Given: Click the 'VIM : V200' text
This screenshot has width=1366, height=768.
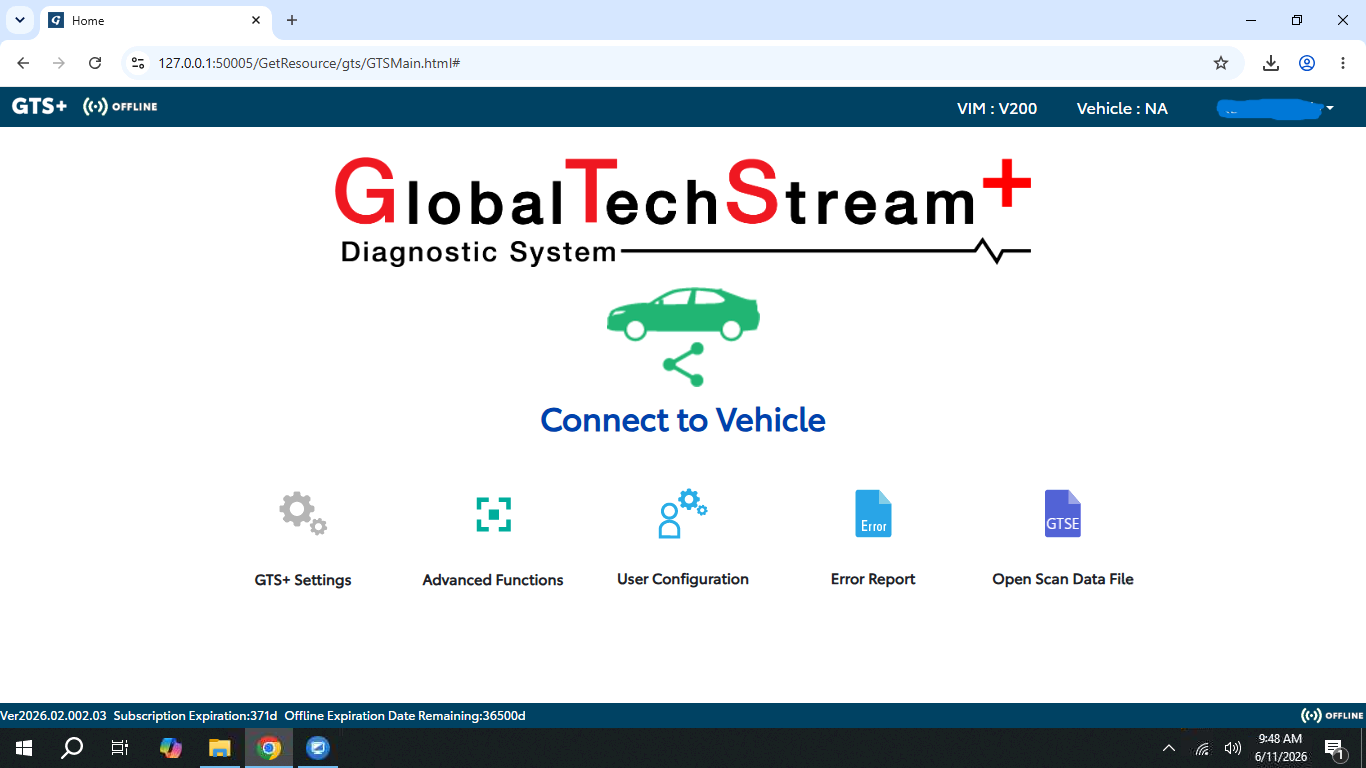Looking at the screenshot, I should click(x=997, y=108).
